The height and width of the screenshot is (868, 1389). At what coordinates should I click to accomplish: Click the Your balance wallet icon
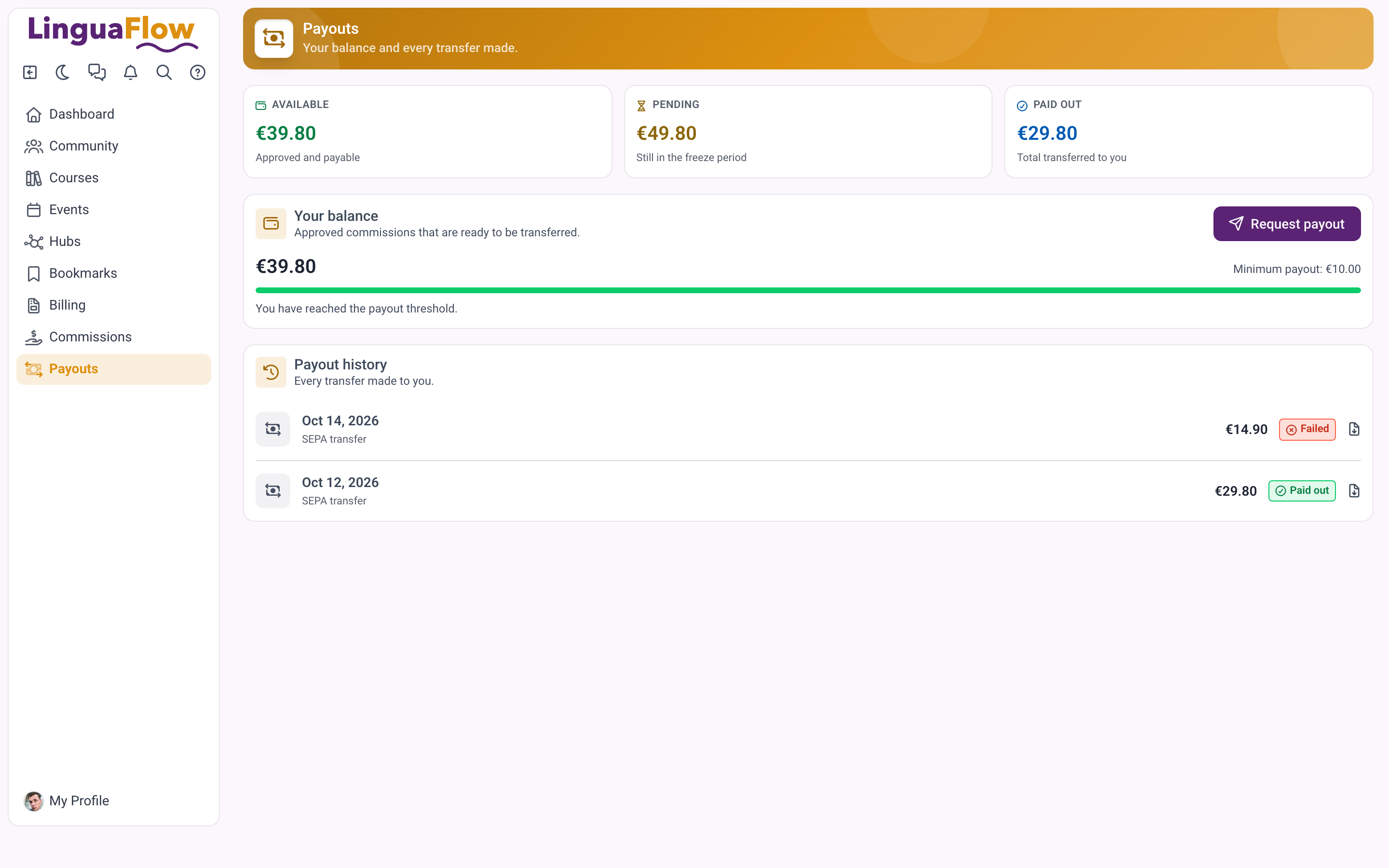click(271, 224)
